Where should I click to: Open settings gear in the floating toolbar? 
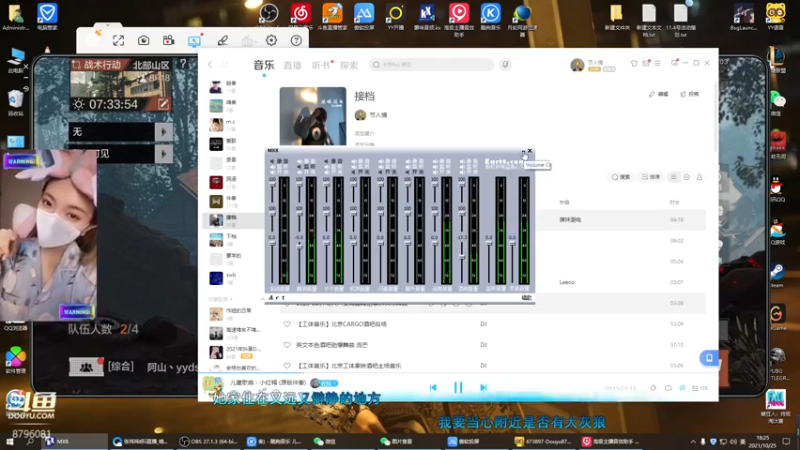tap(271, 40)
